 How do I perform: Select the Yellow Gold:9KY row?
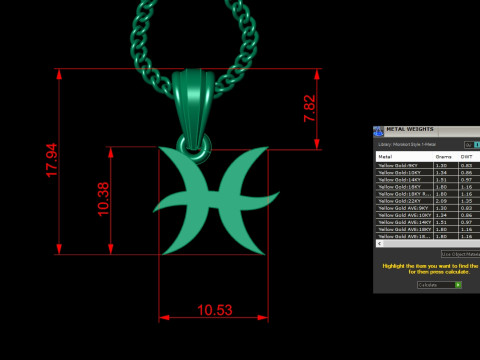428,165
